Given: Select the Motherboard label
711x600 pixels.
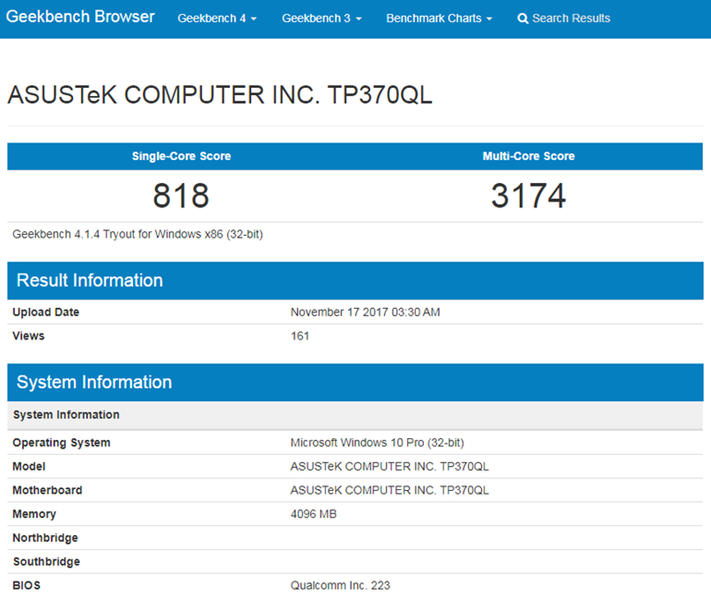Looking at the screenshot, I should [47, 490].
